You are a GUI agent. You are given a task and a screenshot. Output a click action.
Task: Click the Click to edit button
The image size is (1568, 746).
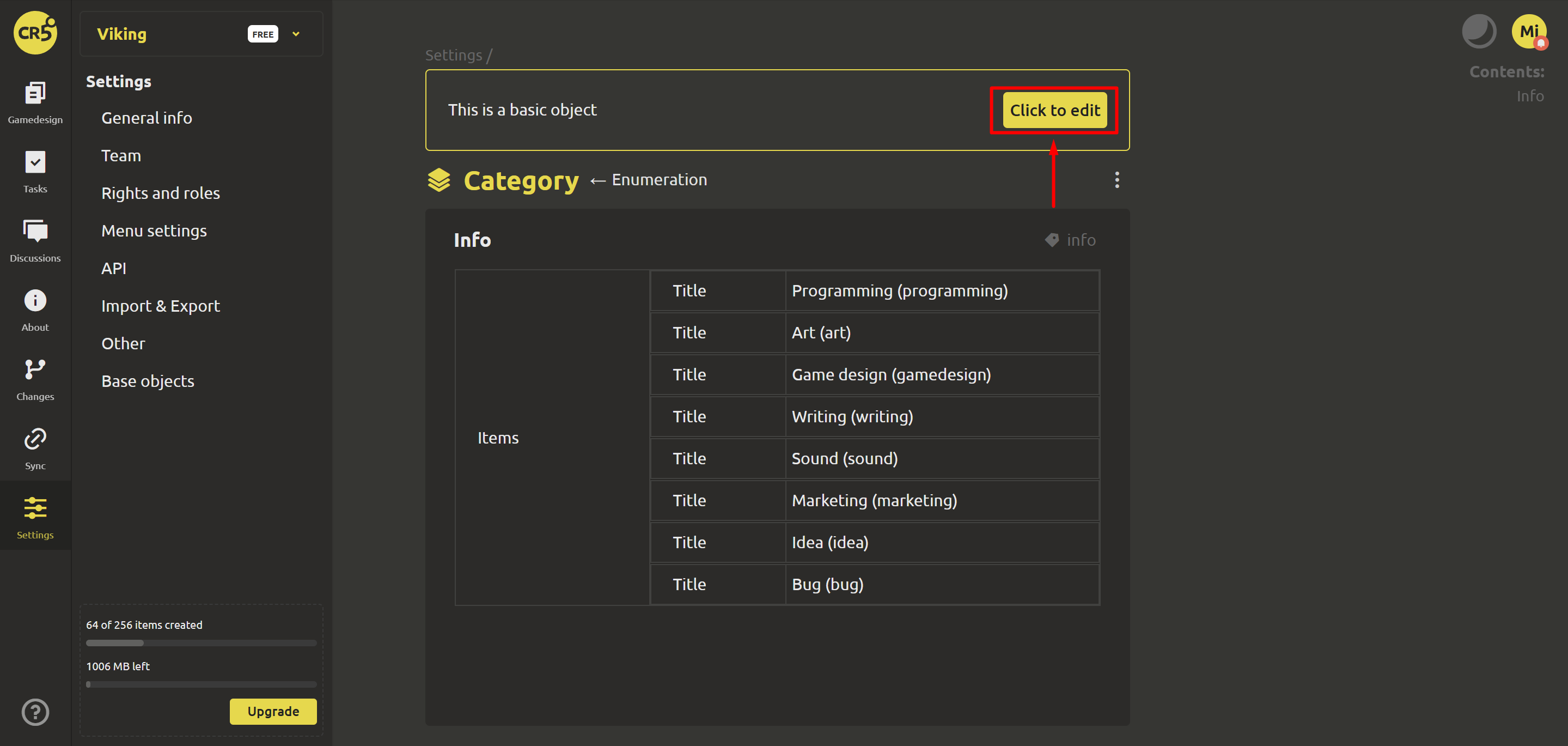pyautogui.click(x=1054, y=110)
